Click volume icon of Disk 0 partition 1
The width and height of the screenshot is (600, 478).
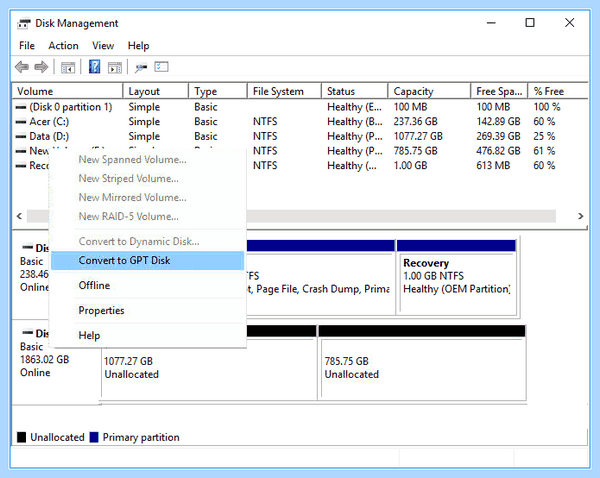point(21,108)
